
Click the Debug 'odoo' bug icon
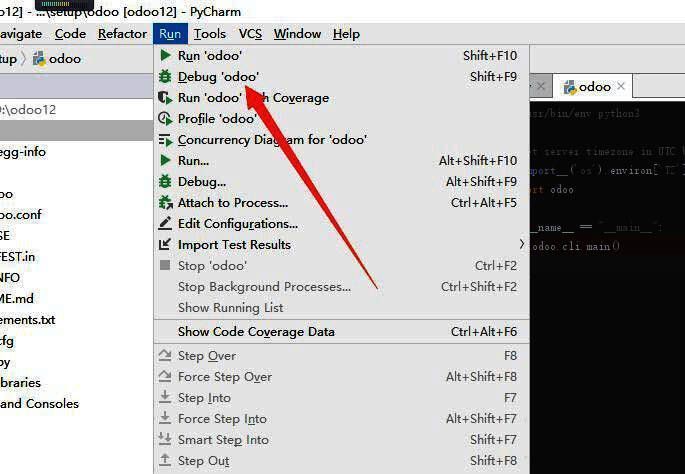tap(166, 77)
